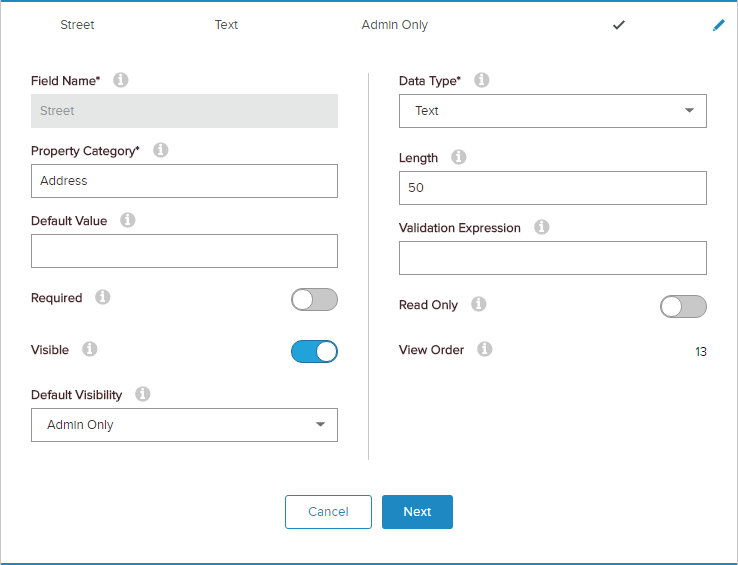Click the Validation Expression input field
The width and height of the screenshot is (738, 565).
[x=553, y=258]
